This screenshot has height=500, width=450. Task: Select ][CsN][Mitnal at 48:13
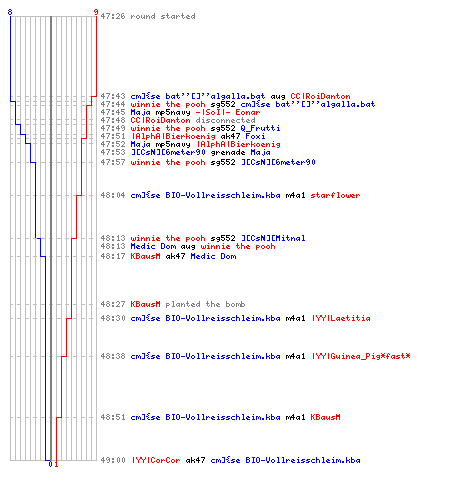(x=273, y=238)
